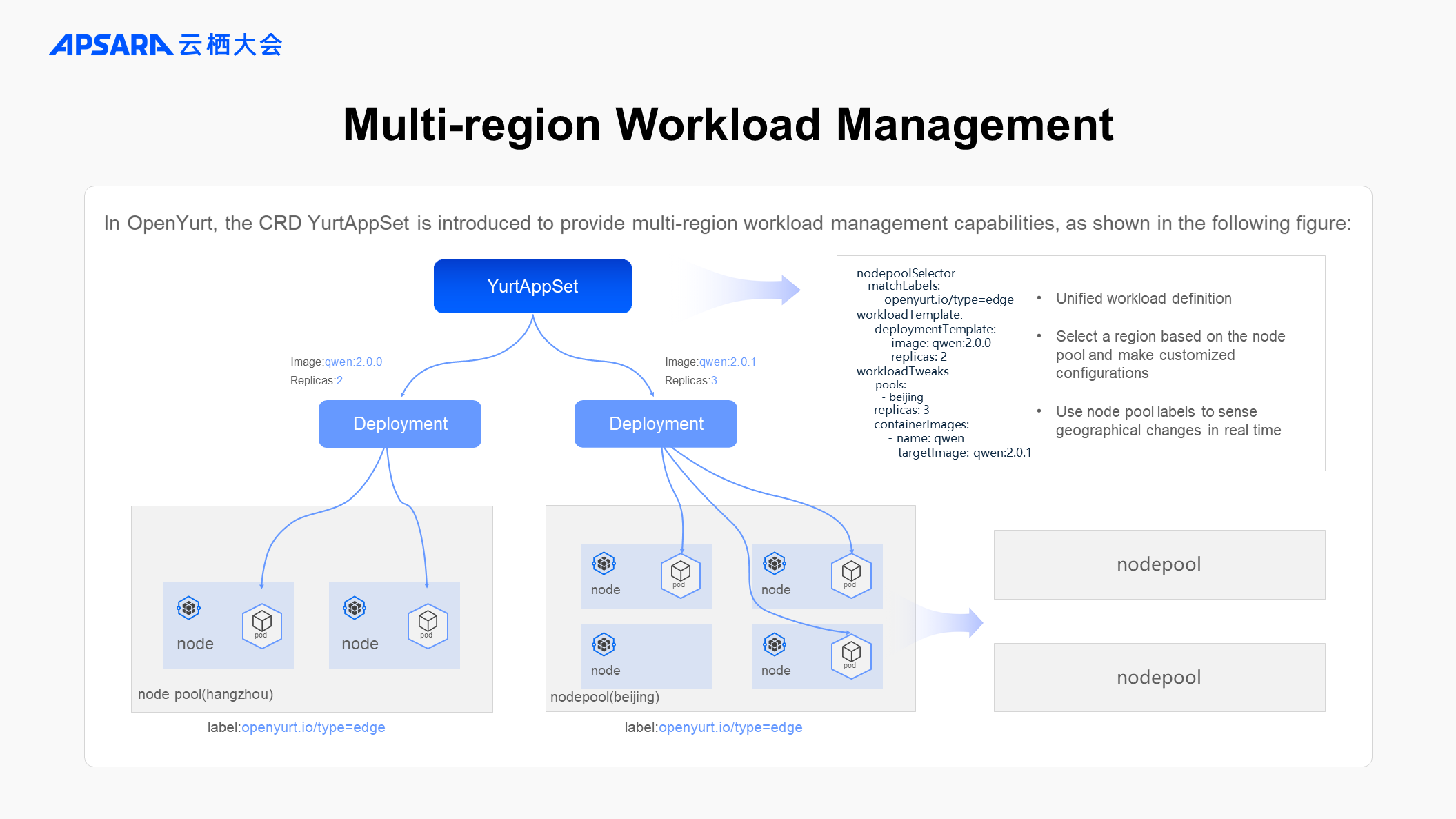
Task: Click the 'nodepool(beijing)' caption
Action: [x=605, y=697]
